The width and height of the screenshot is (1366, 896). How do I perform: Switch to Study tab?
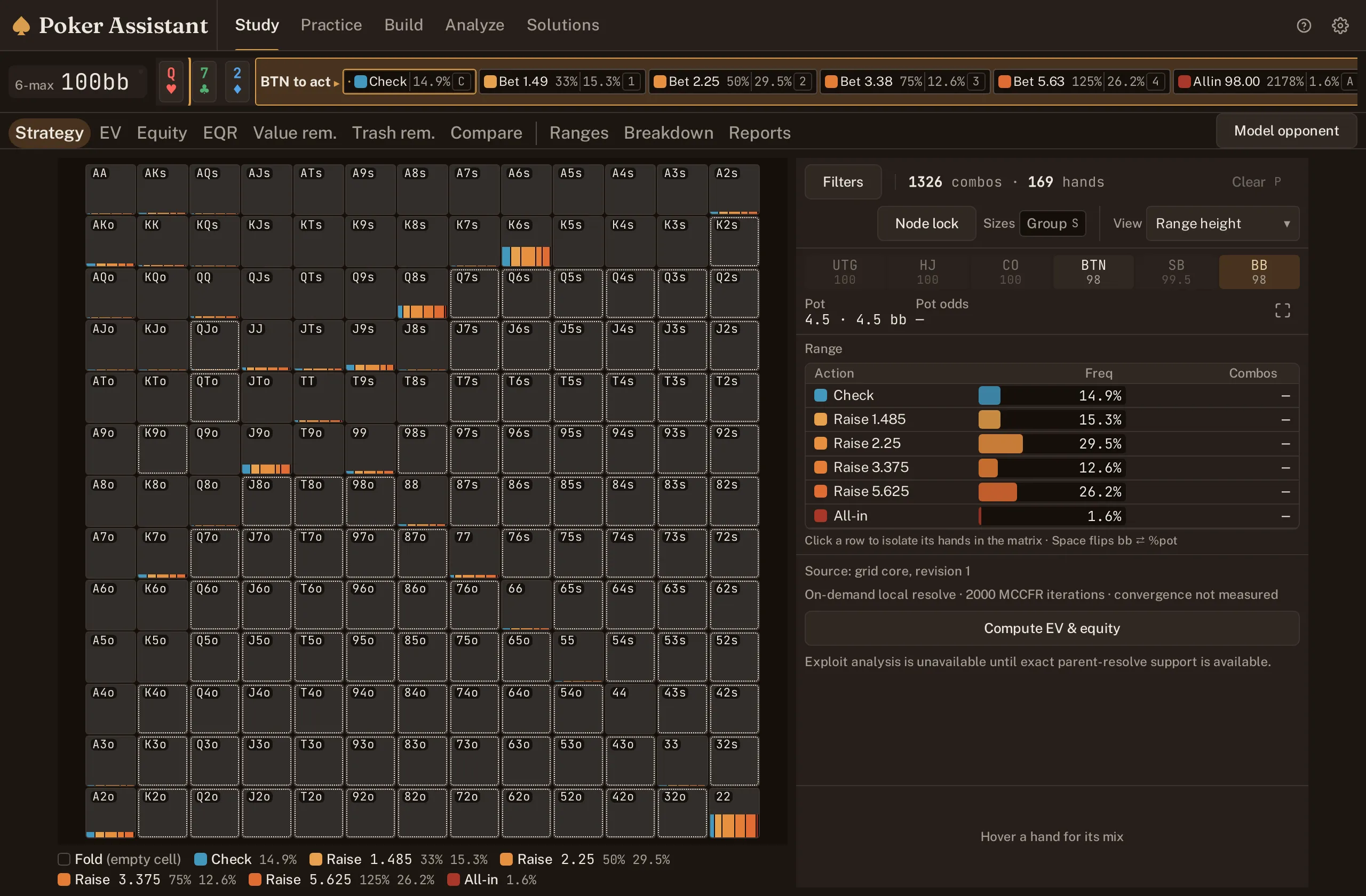coord(257,25)
